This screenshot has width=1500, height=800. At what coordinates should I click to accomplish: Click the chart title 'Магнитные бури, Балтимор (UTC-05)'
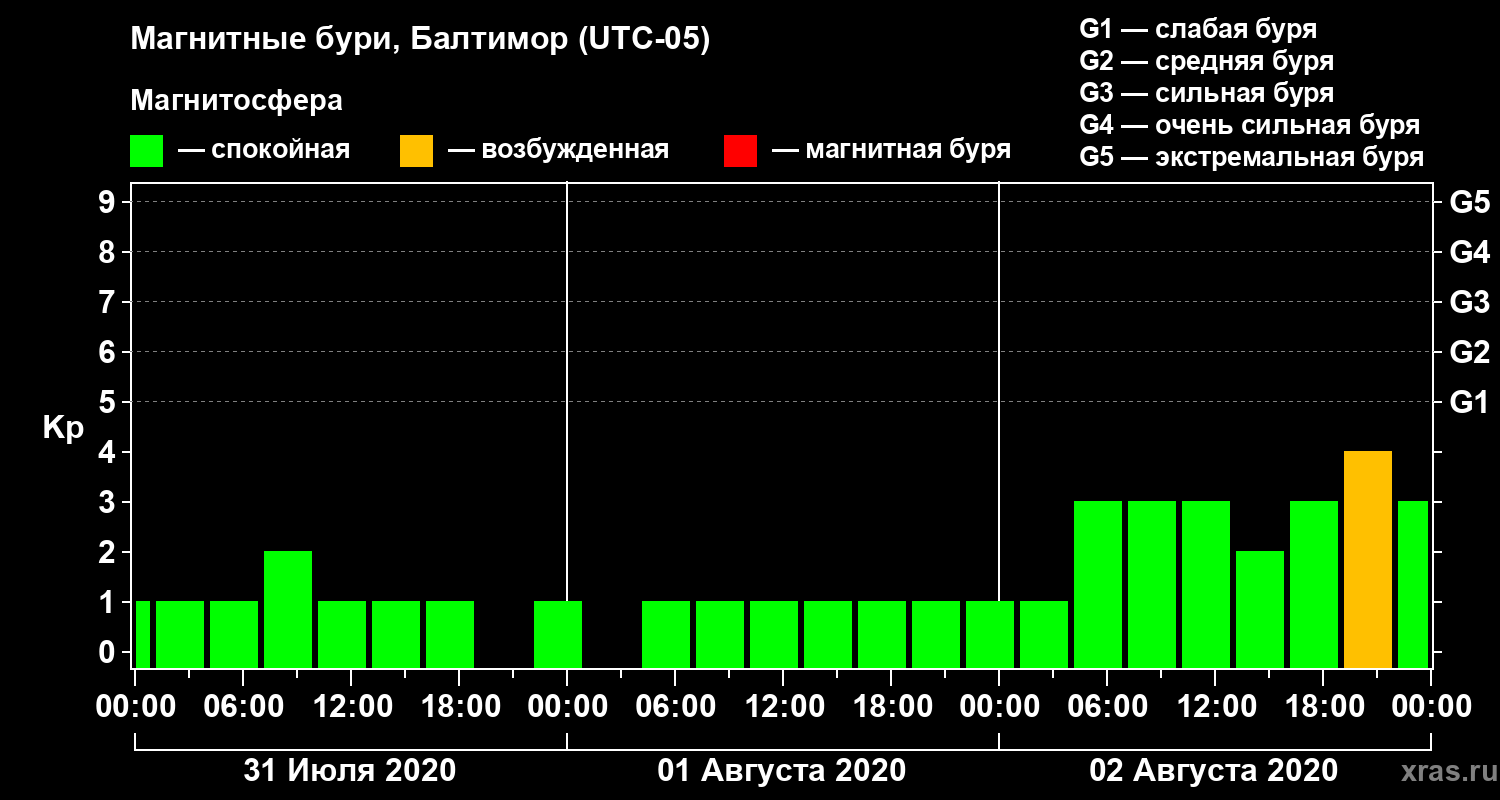point(420,41)
